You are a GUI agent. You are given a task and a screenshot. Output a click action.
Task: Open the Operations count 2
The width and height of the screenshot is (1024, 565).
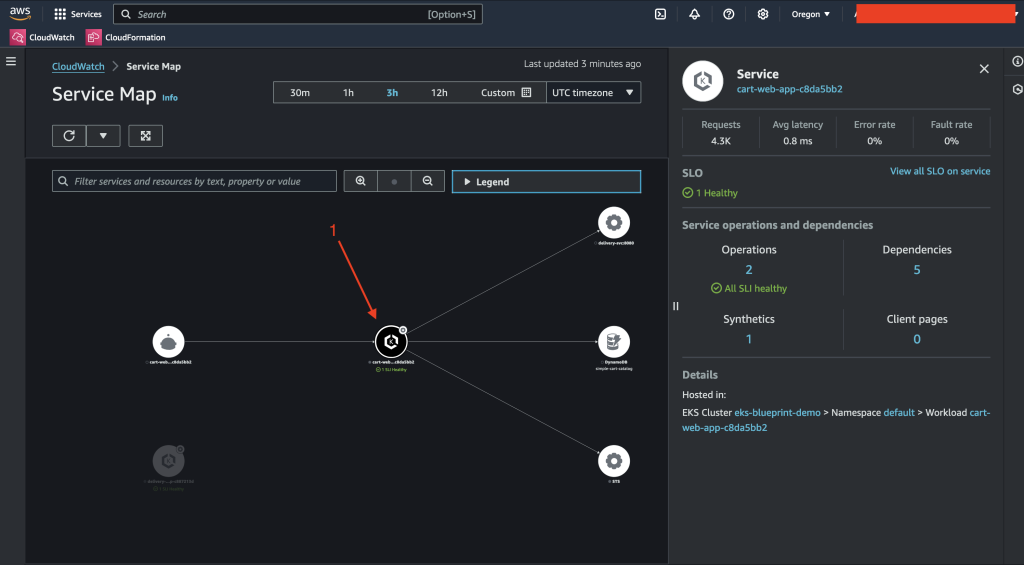pos(749,269)
